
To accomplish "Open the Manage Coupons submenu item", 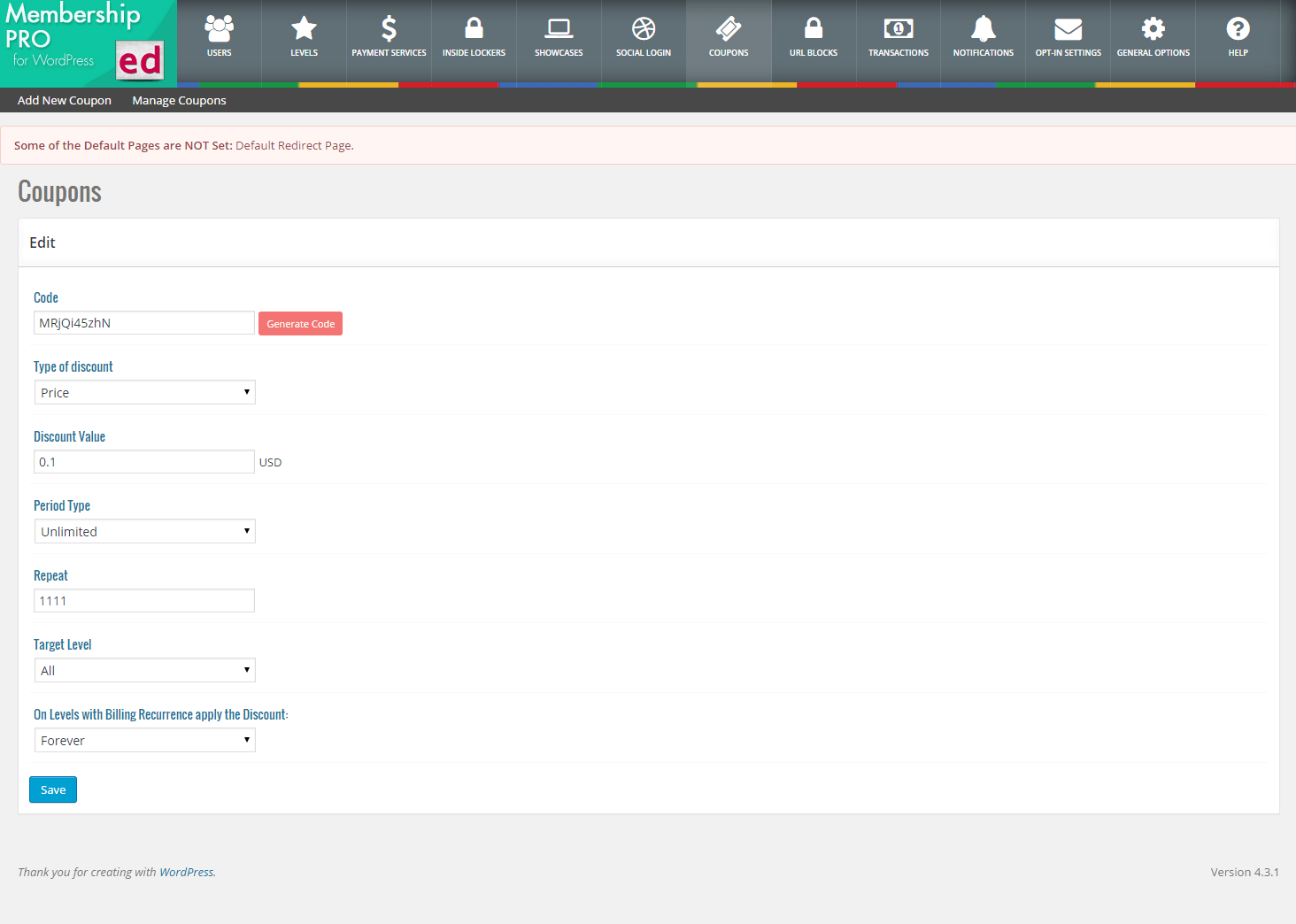I will 179,100.
